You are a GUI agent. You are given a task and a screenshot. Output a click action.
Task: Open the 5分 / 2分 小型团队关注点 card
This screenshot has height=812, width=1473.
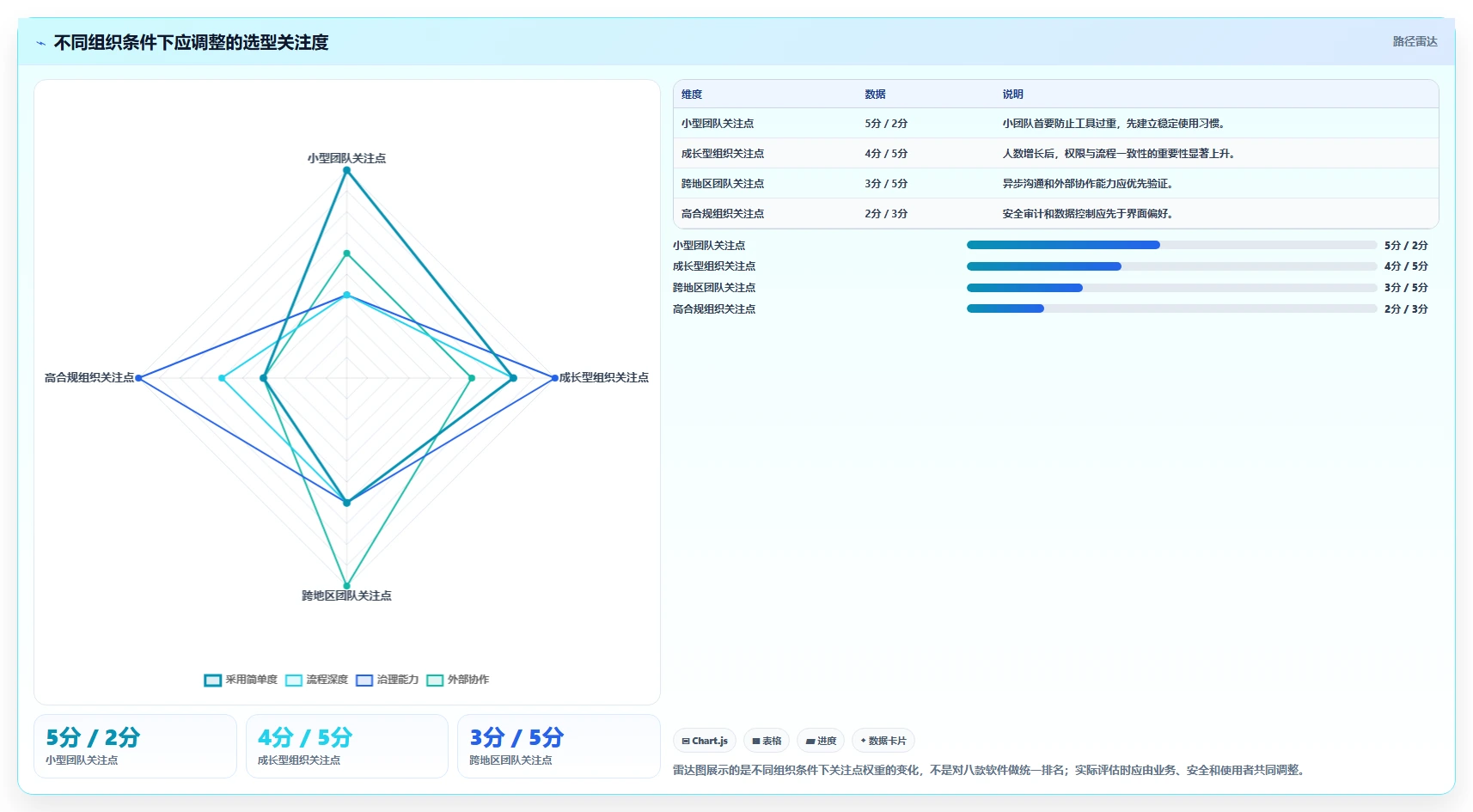point(135,747)
